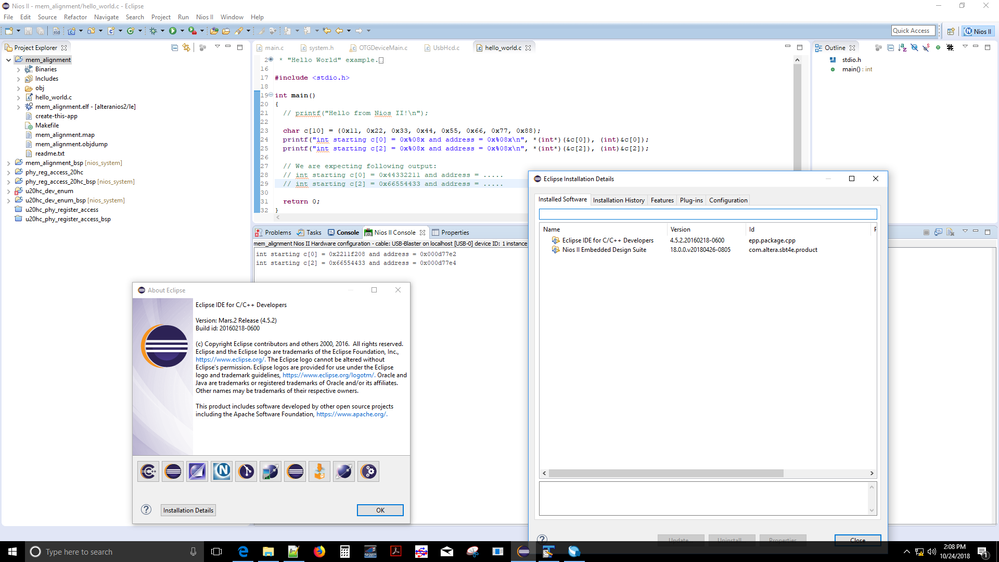Click the horizontal scrollbar in installed software list

pyautogui.click(x=665, y=473)
